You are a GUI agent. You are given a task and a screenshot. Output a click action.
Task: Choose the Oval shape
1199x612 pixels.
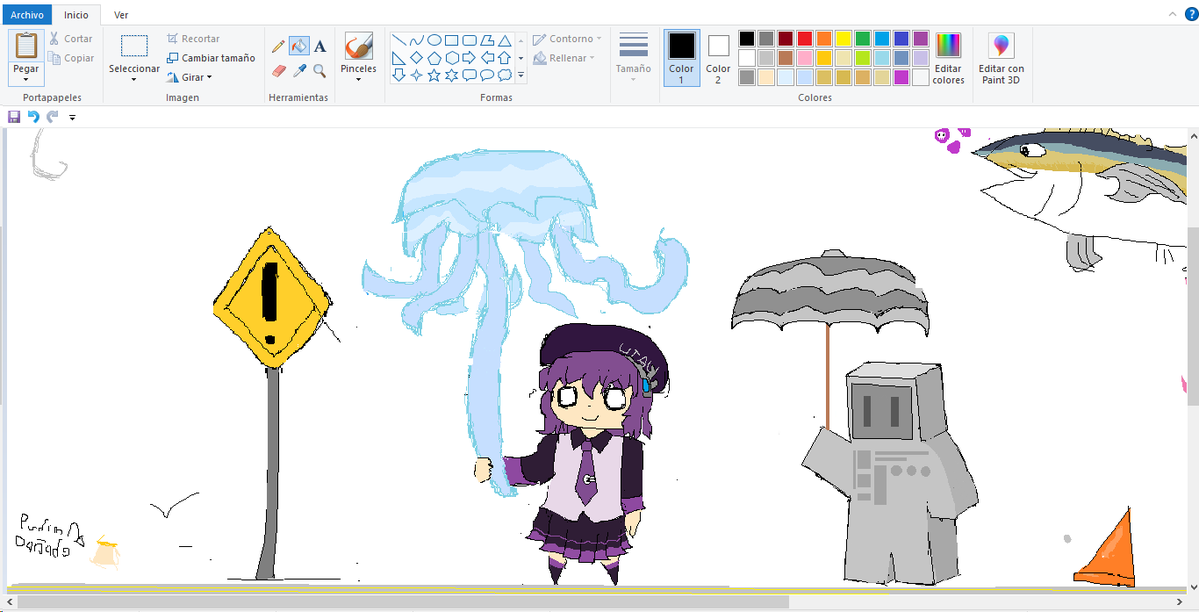tap(434, 41)
